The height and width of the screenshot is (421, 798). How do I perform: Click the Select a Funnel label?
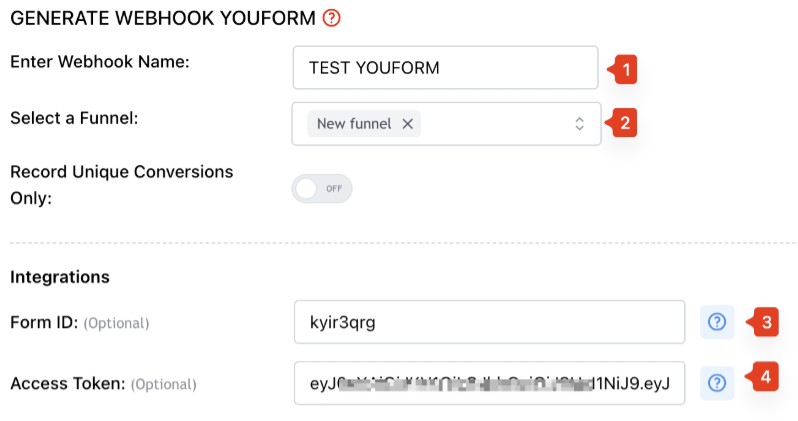pos(74,118)
